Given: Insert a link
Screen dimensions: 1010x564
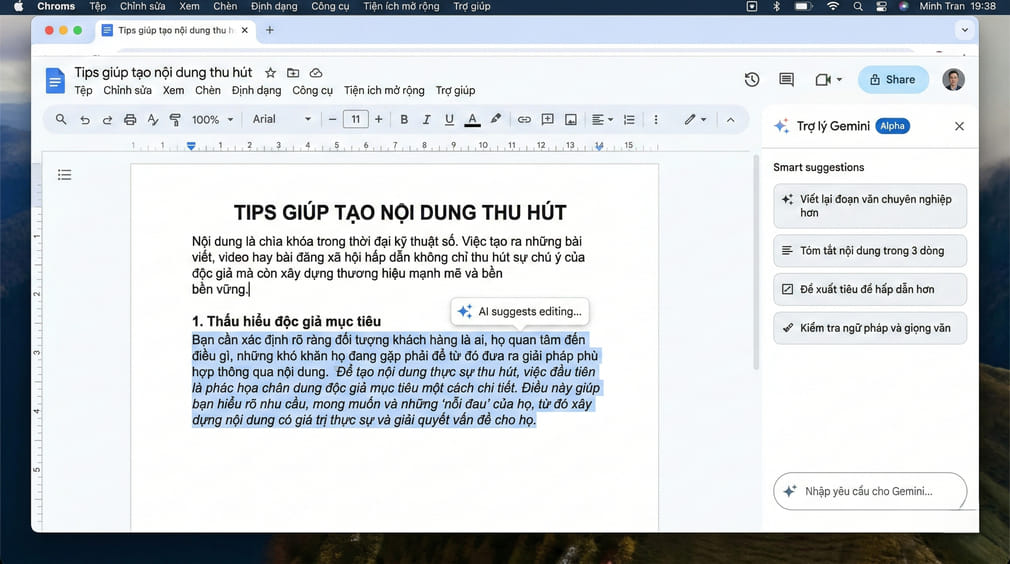Looking at the screenshot, I should click(x=524, y=120).
